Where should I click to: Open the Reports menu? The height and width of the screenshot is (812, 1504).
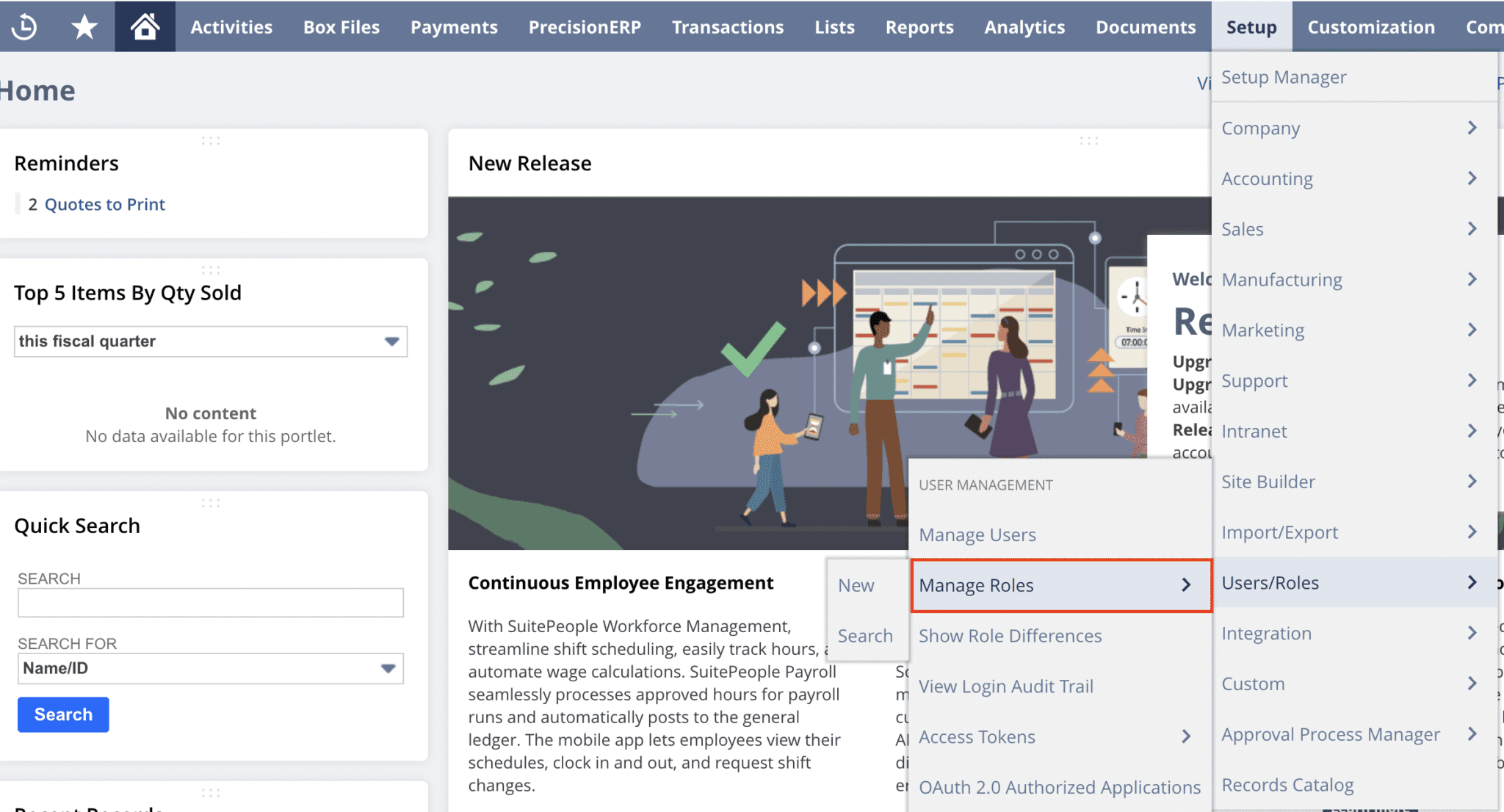pyautogui.click(x=919, y=26)
